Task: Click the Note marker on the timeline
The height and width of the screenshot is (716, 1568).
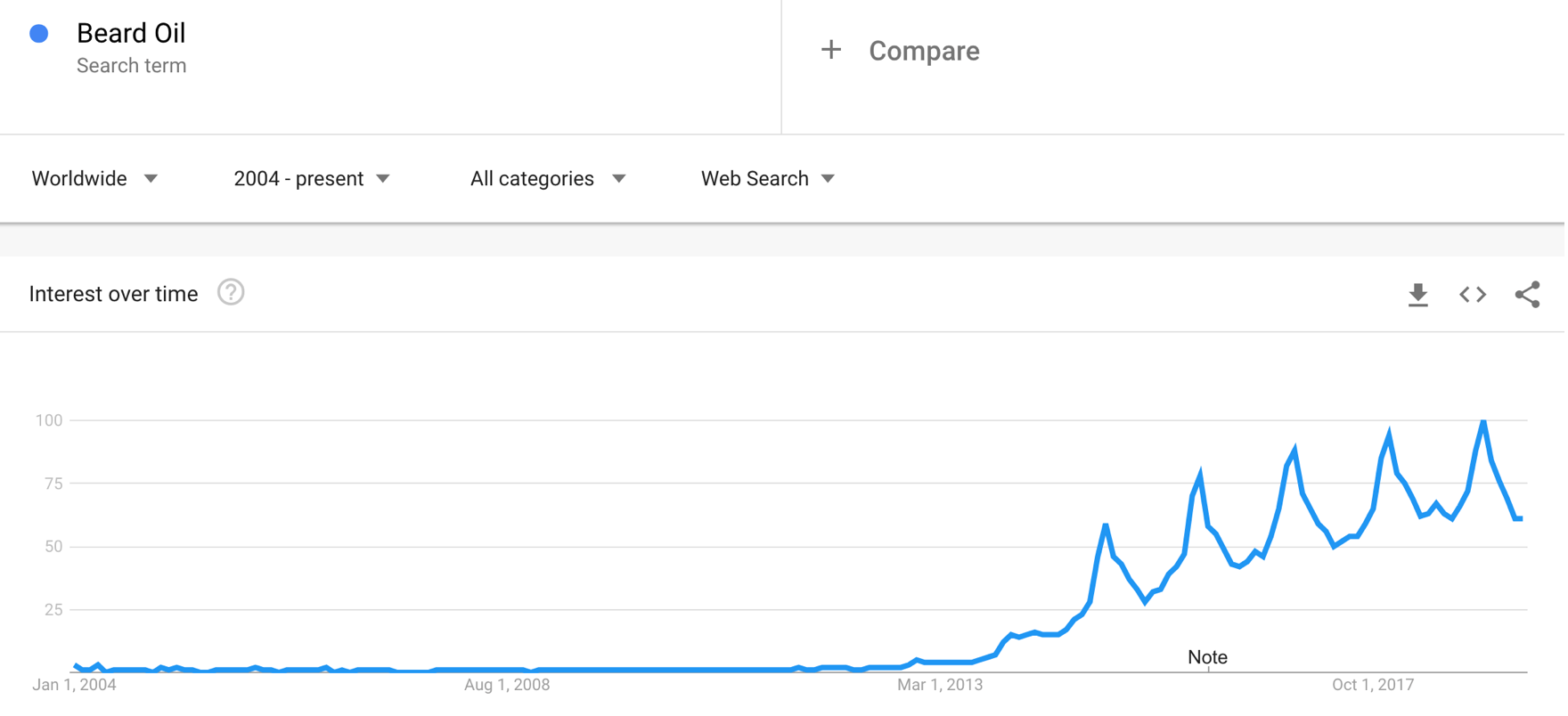Action: 1207,657
